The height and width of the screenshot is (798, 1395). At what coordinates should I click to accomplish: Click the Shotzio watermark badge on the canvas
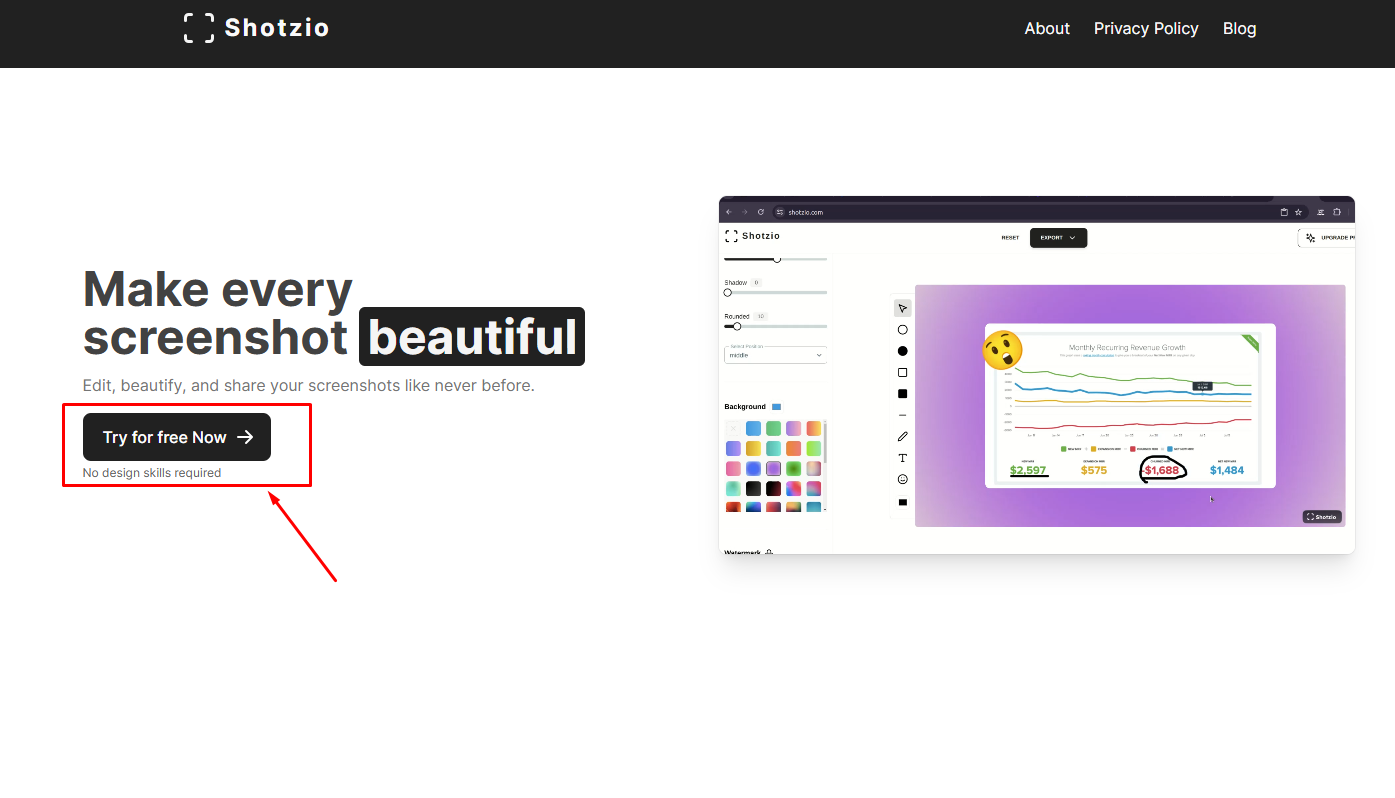[x=1322, y=517]
